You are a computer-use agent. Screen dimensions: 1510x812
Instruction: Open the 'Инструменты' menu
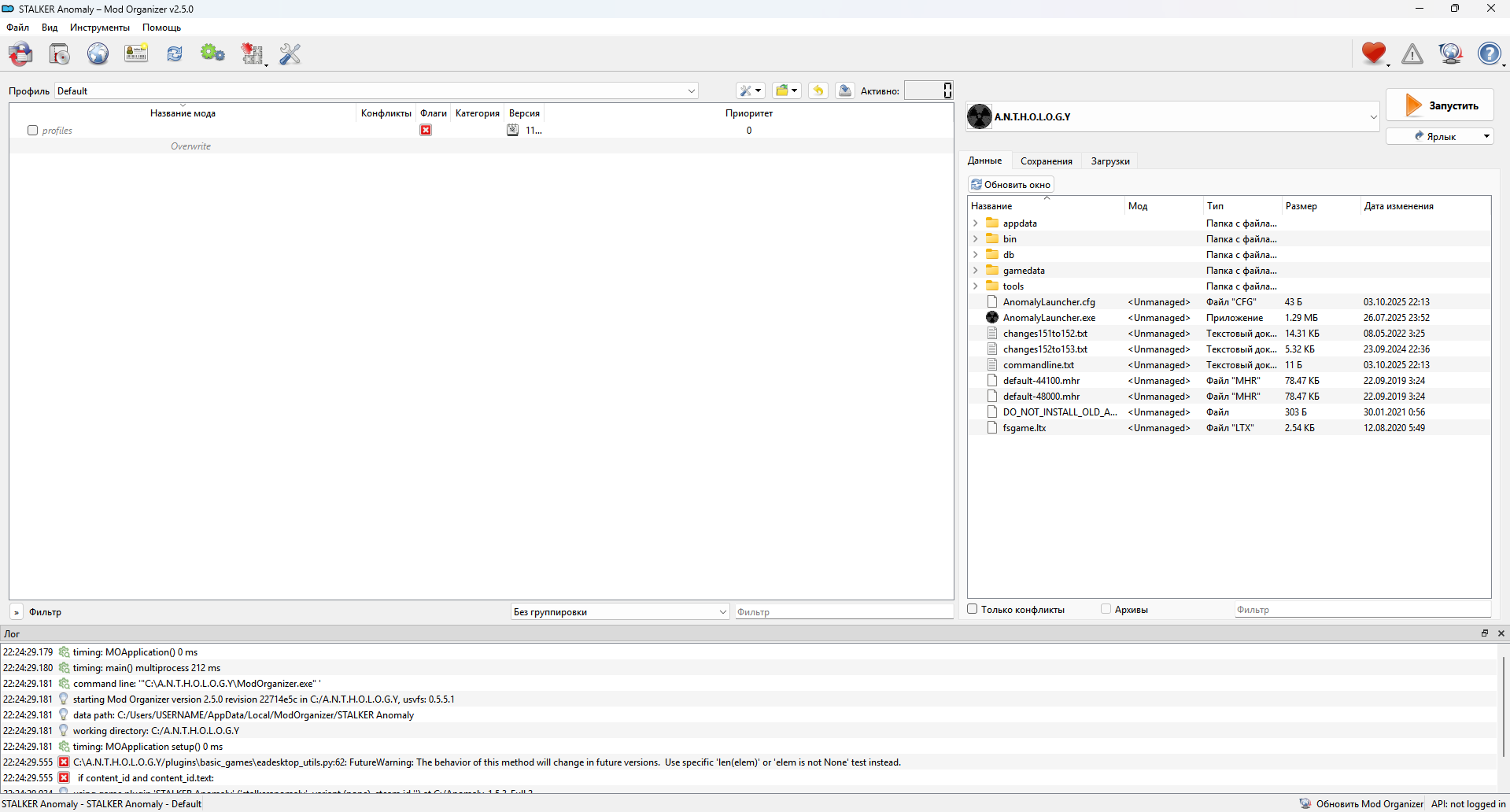[99, 28]
